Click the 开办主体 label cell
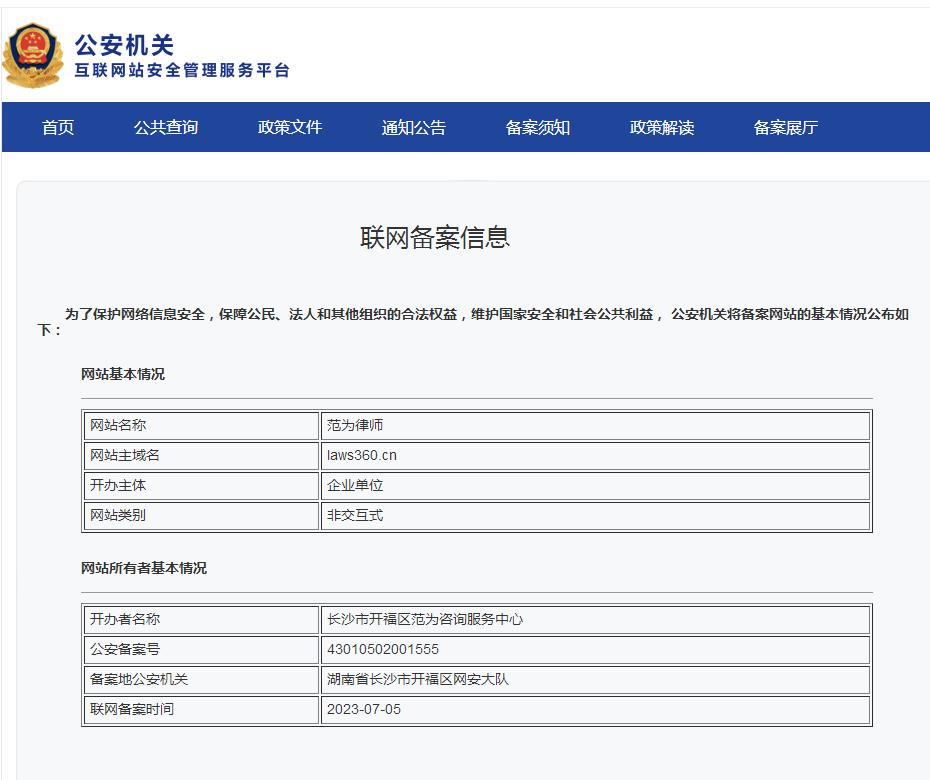 coord(202,486)
